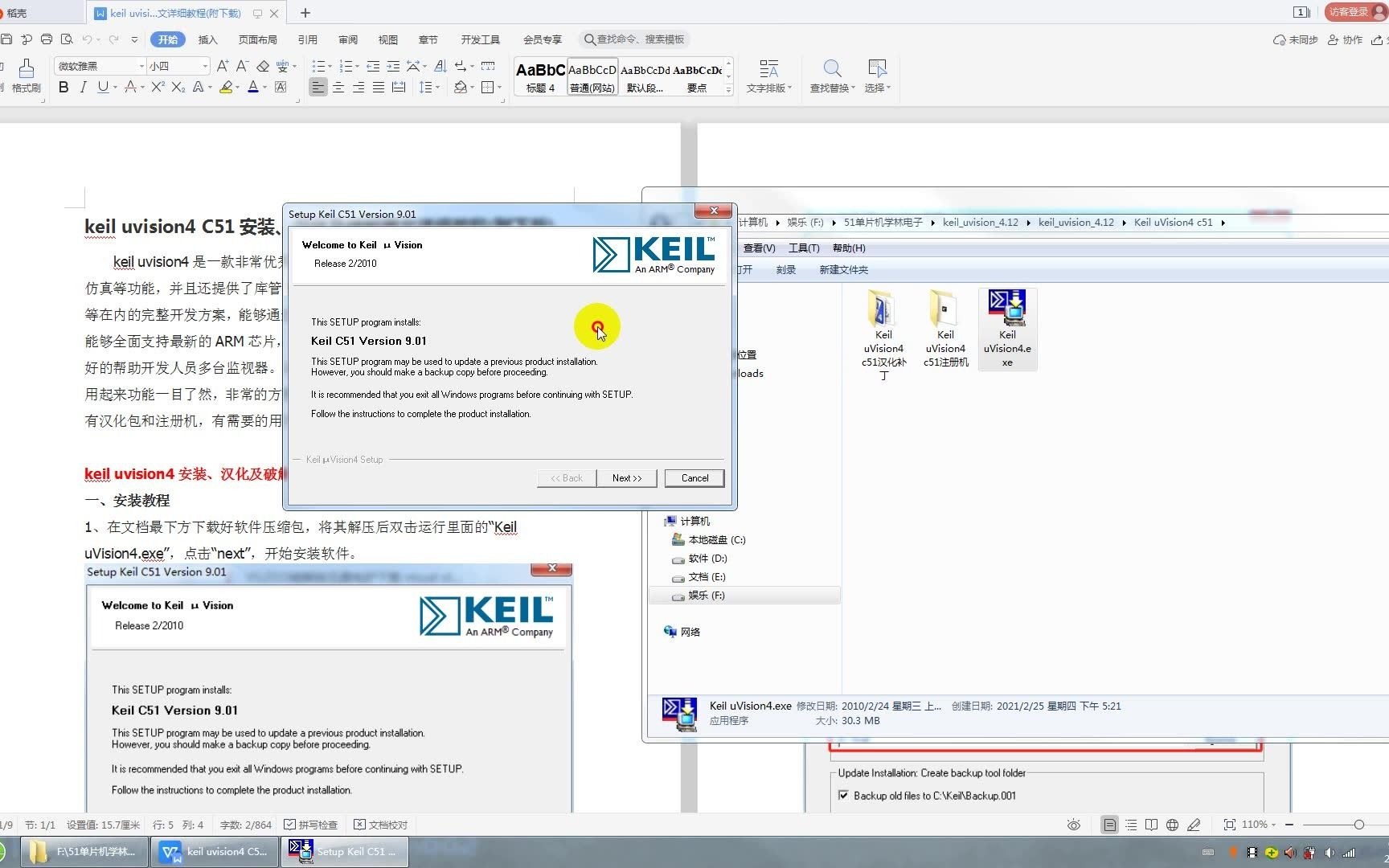Click the print preview icon

[67, 39]
